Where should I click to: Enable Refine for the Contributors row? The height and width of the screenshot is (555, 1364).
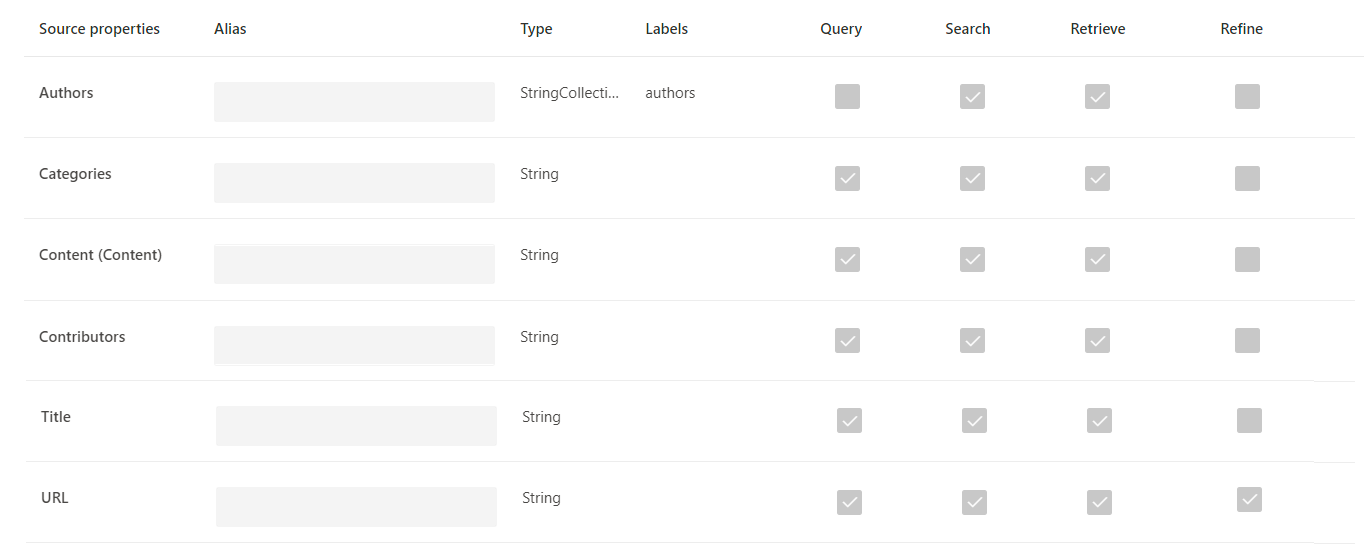tap(1247, 340)
